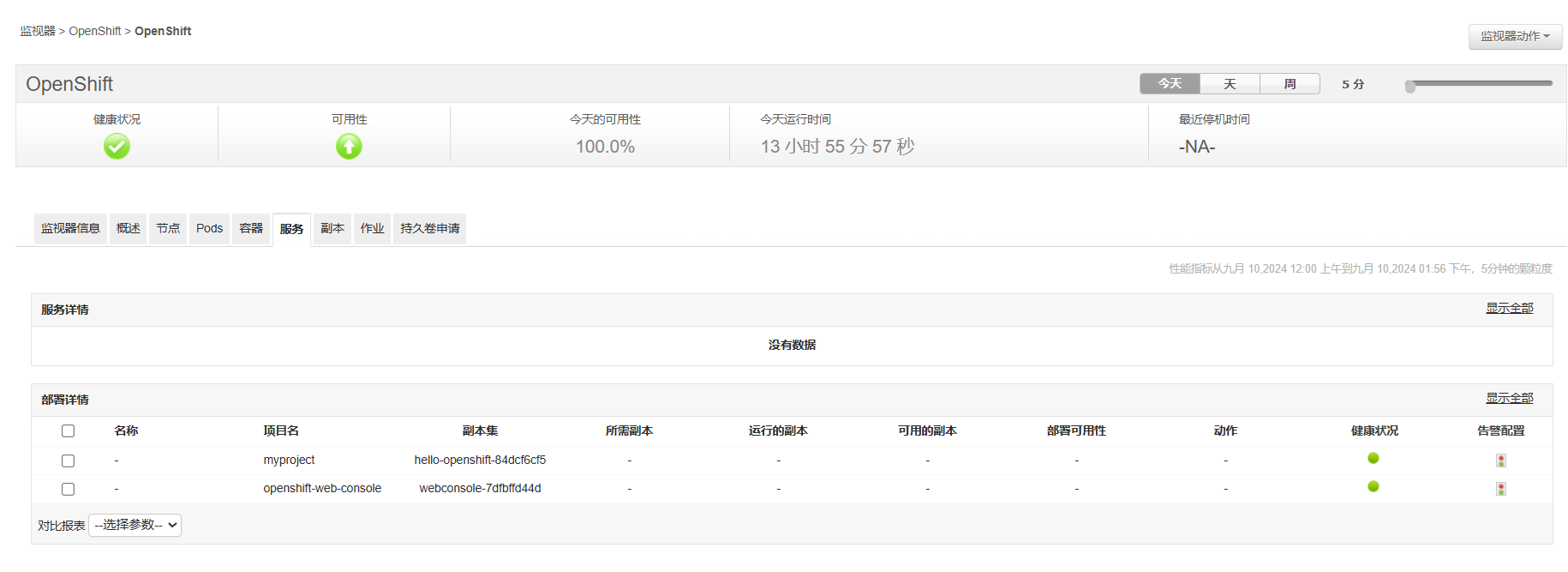Switch to the 概述 tab
The width and height of the screenshot is (1568, 572).
pyautogui.click(x=128, y=229)
